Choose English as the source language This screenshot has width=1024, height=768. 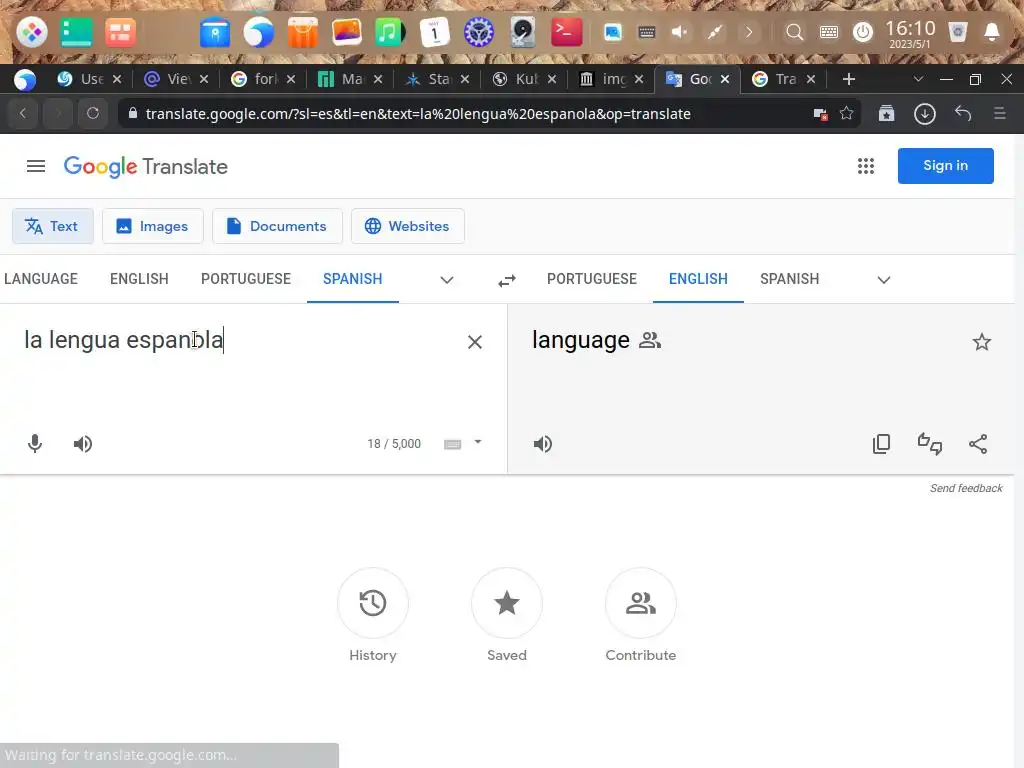139,279
